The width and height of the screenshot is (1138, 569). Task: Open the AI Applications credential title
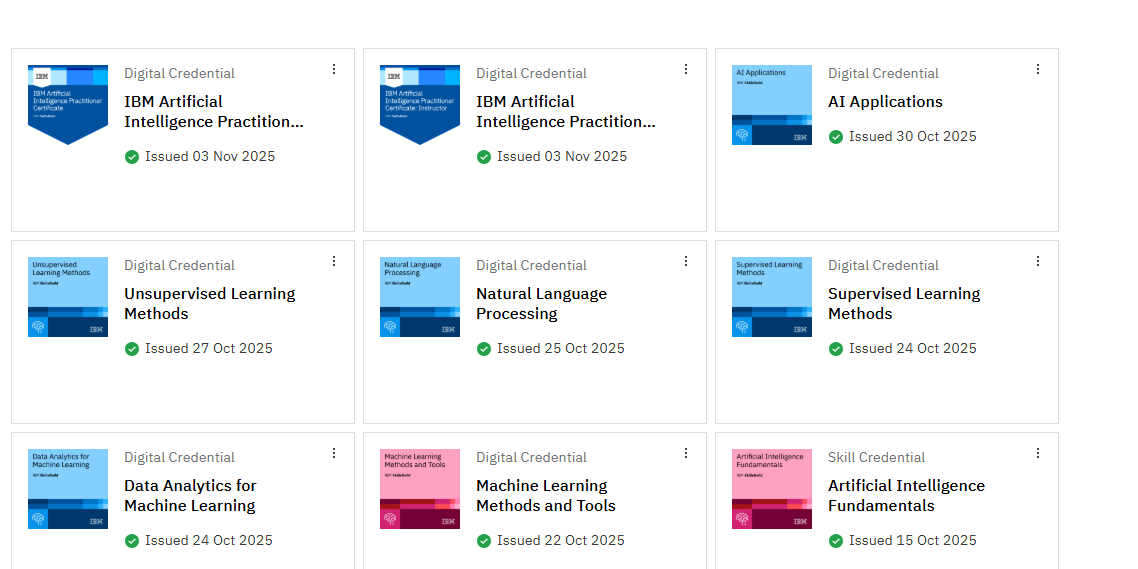tap(885, 102)
